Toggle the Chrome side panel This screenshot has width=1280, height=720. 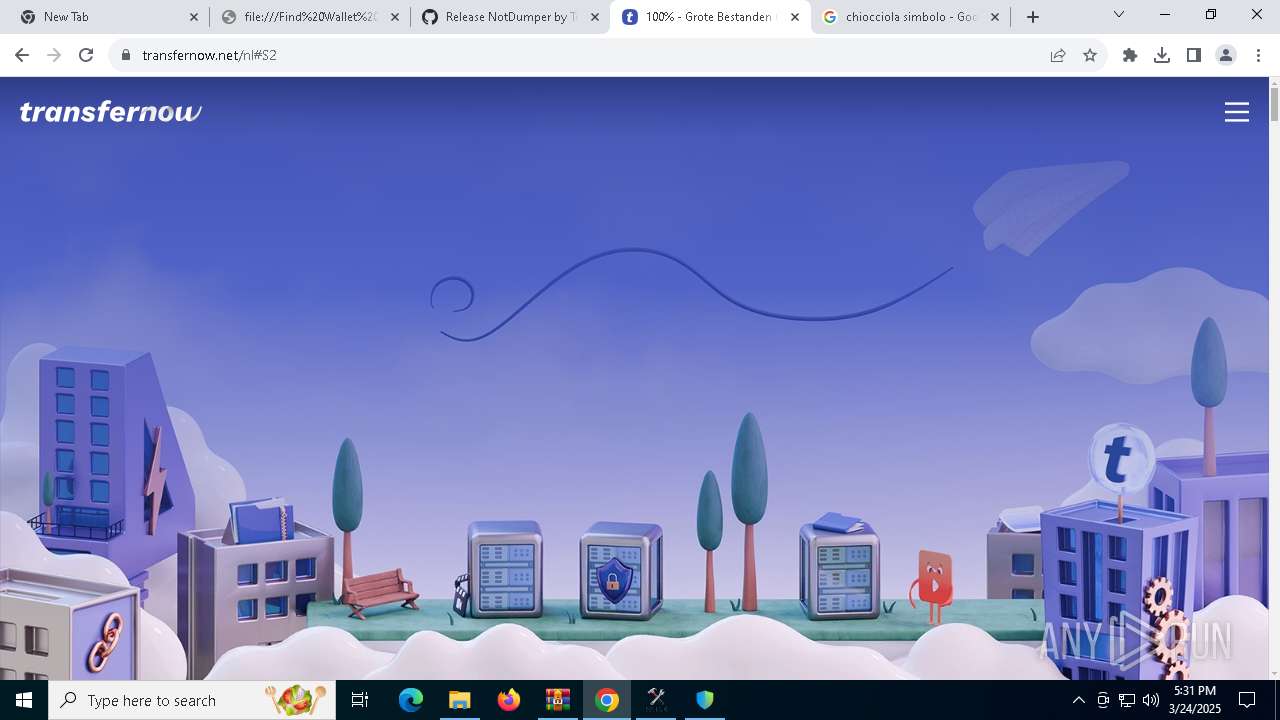(x=1194, y=55)
